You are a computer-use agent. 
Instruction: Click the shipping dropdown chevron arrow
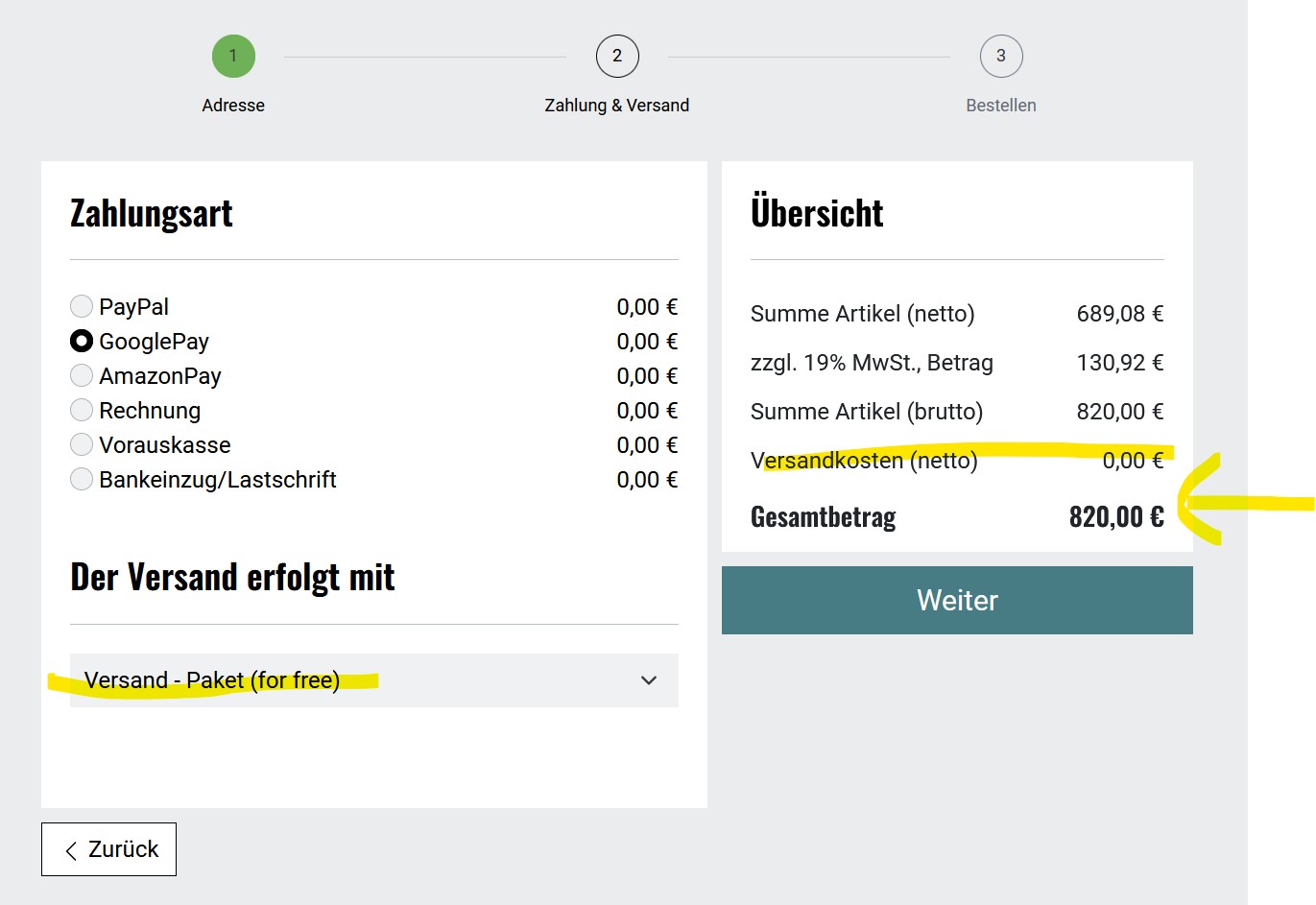(649, 680)
